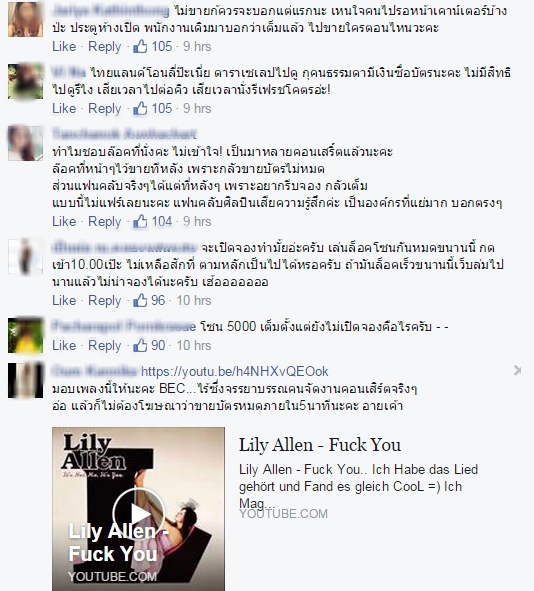
Task: Hide the comment with the YouTube link
Action: [x=517, y=371]
